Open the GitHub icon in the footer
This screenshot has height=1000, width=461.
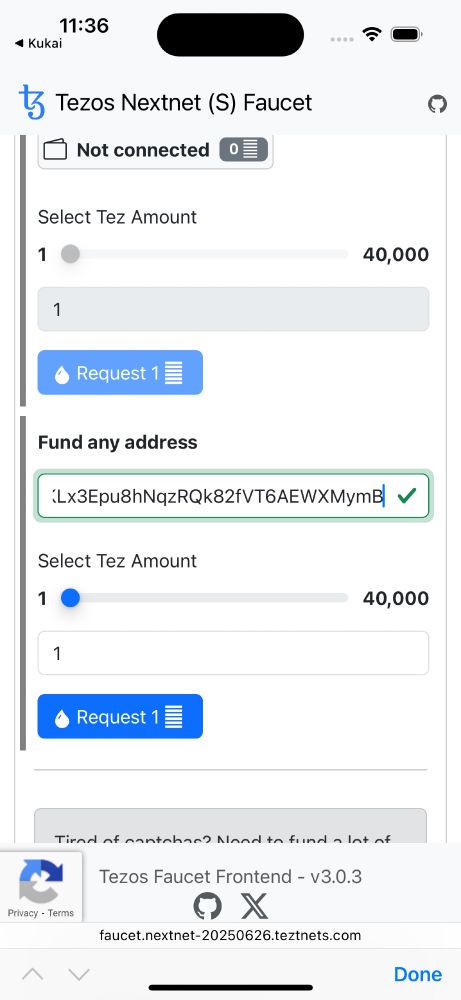coord(208,906)
